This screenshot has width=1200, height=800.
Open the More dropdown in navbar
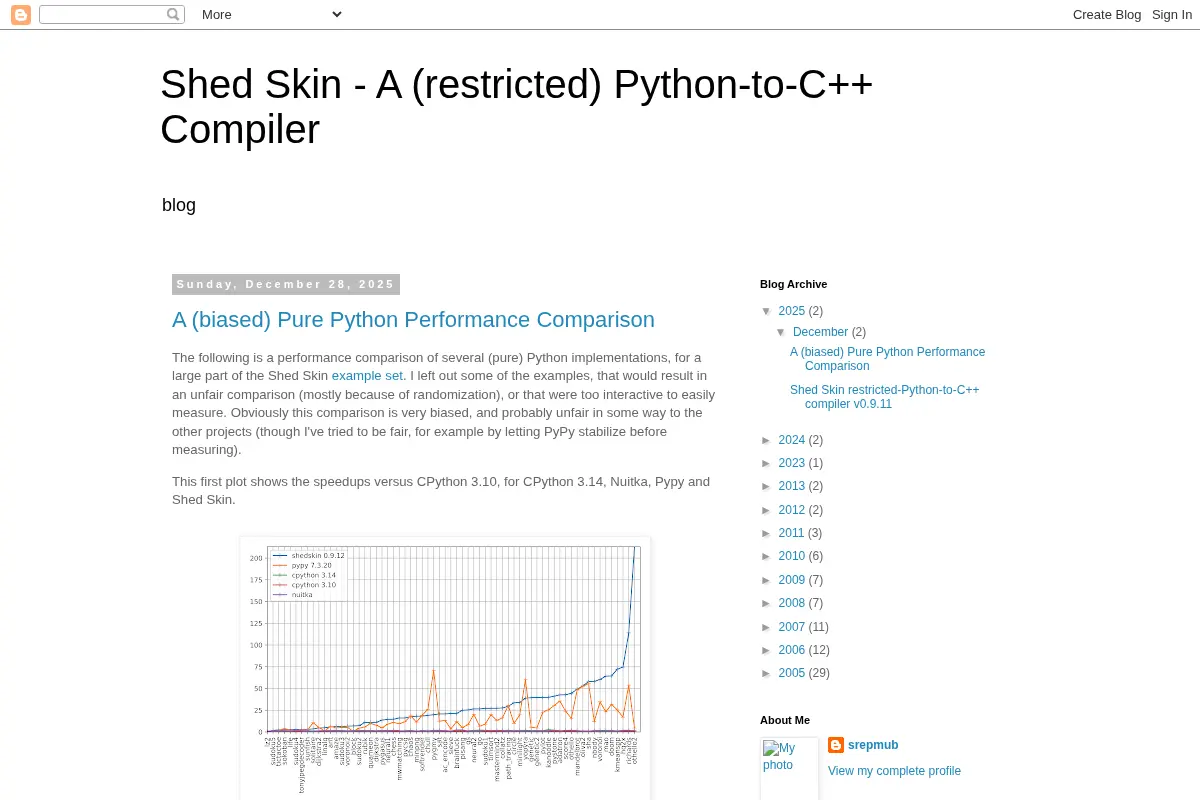coord(271,14)
